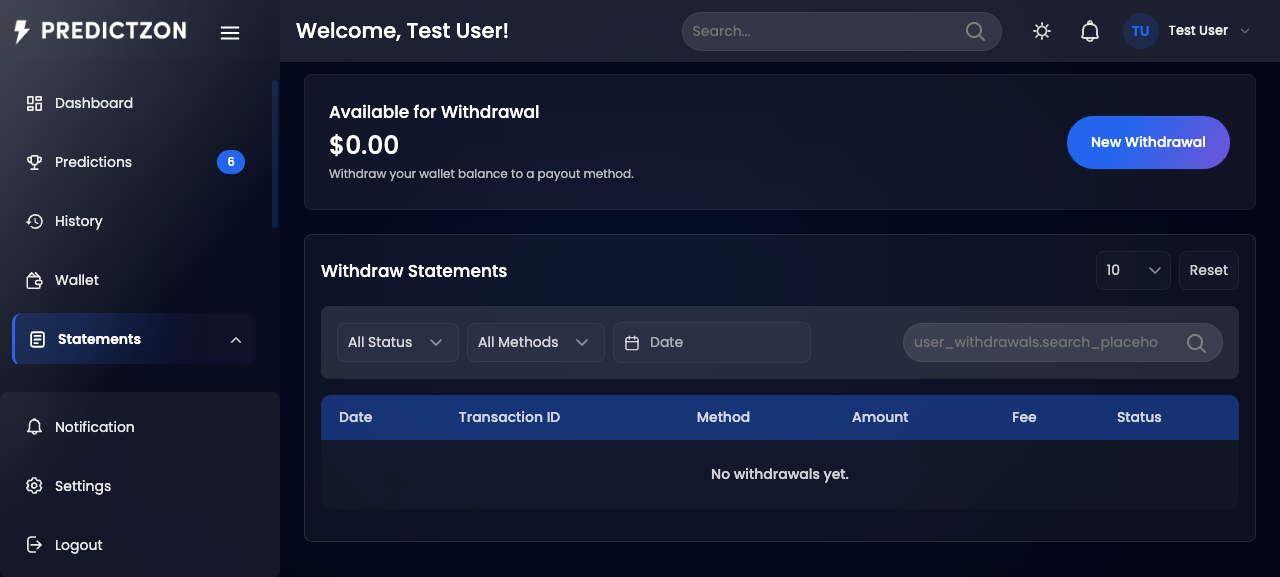This screenshot has height=577, width=1280.
Task: Click the magnifier in withdrawals search box
Action: [x=1196, y=342]
